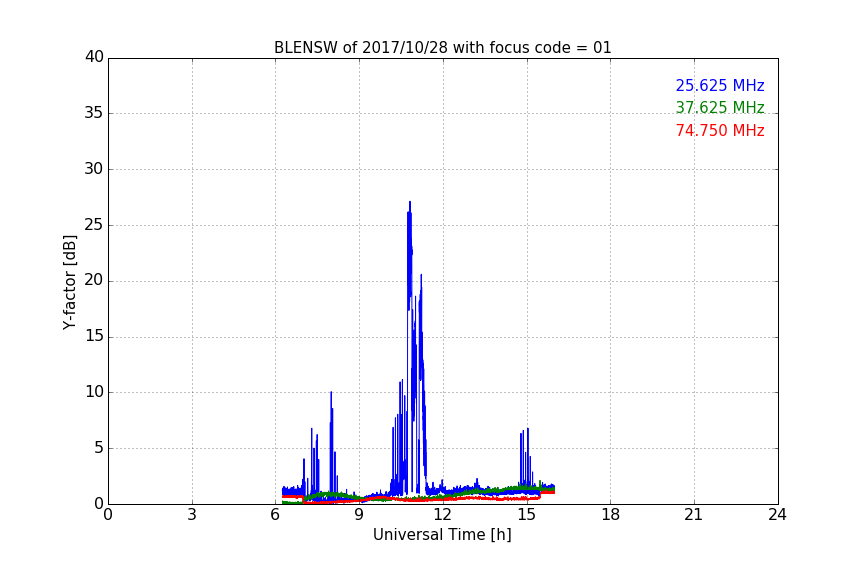Click the plot title 'BLENSW of 2017/10/28 with focus code = 01'
Image resolution: width=864 pixels, height=576 pixels.
[442, 48]
